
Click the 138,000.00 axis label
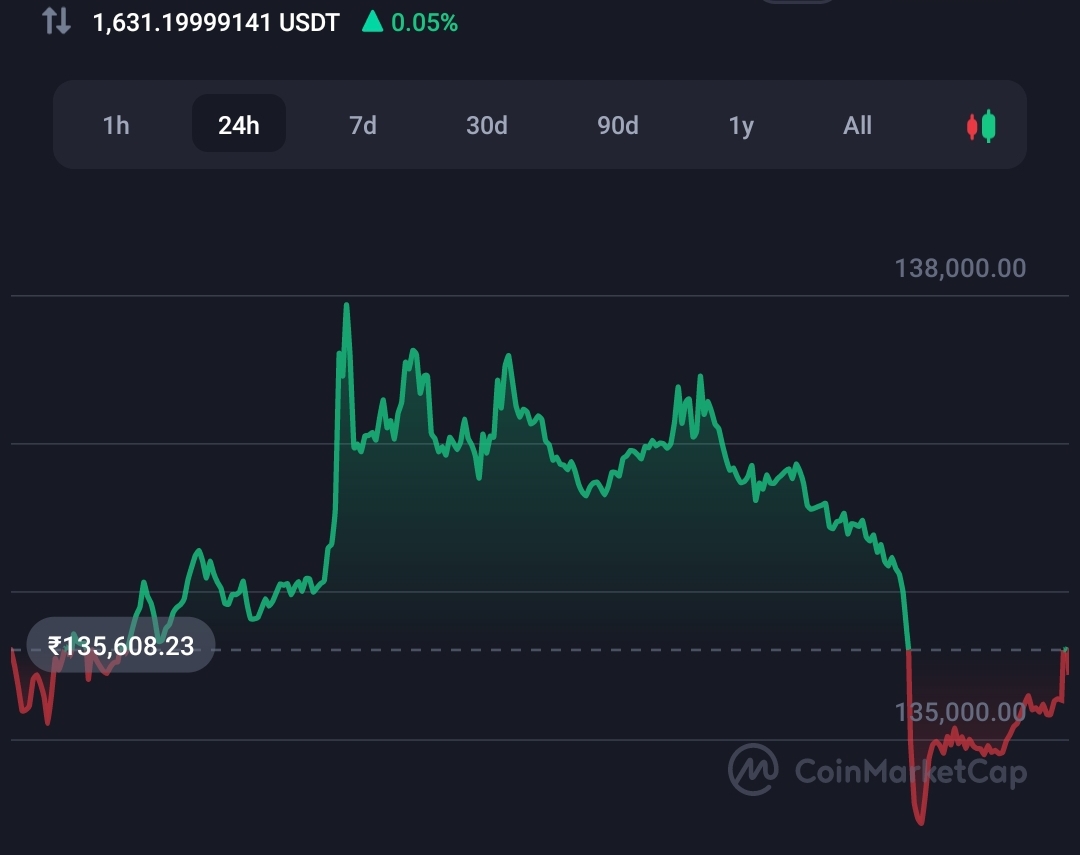point(960,268)
